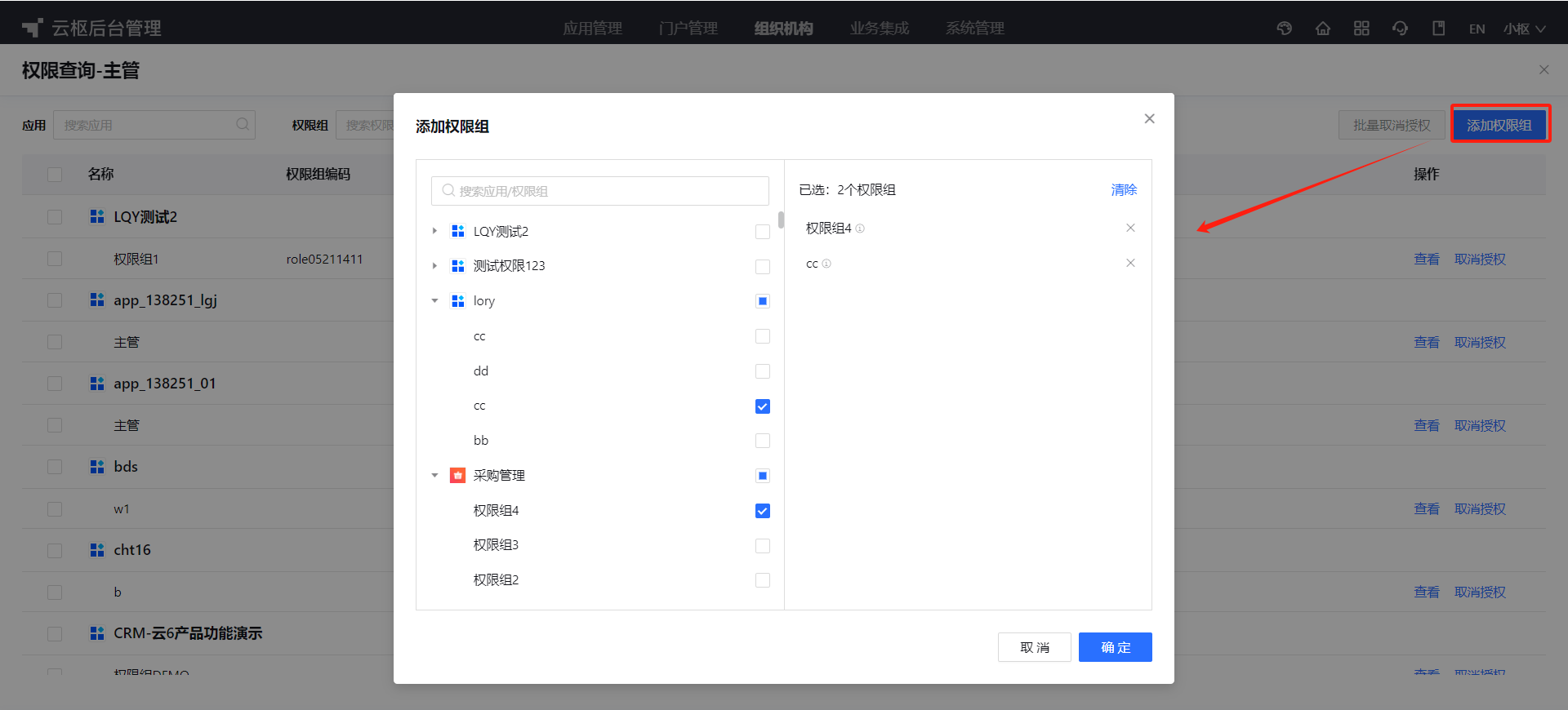Open the apps grid icon in top bar

click(1361, 29)
